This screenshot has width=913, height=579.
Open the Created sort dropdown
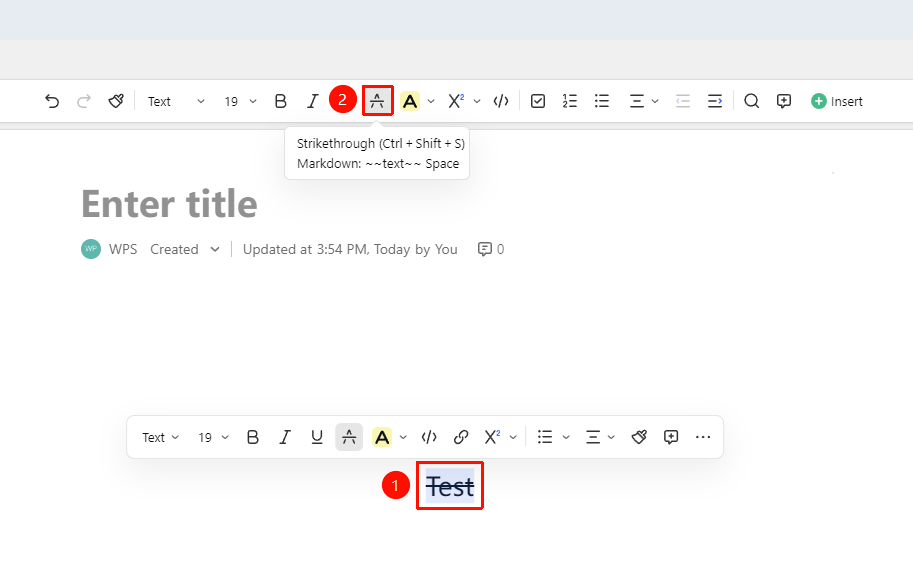click(185, 249)
